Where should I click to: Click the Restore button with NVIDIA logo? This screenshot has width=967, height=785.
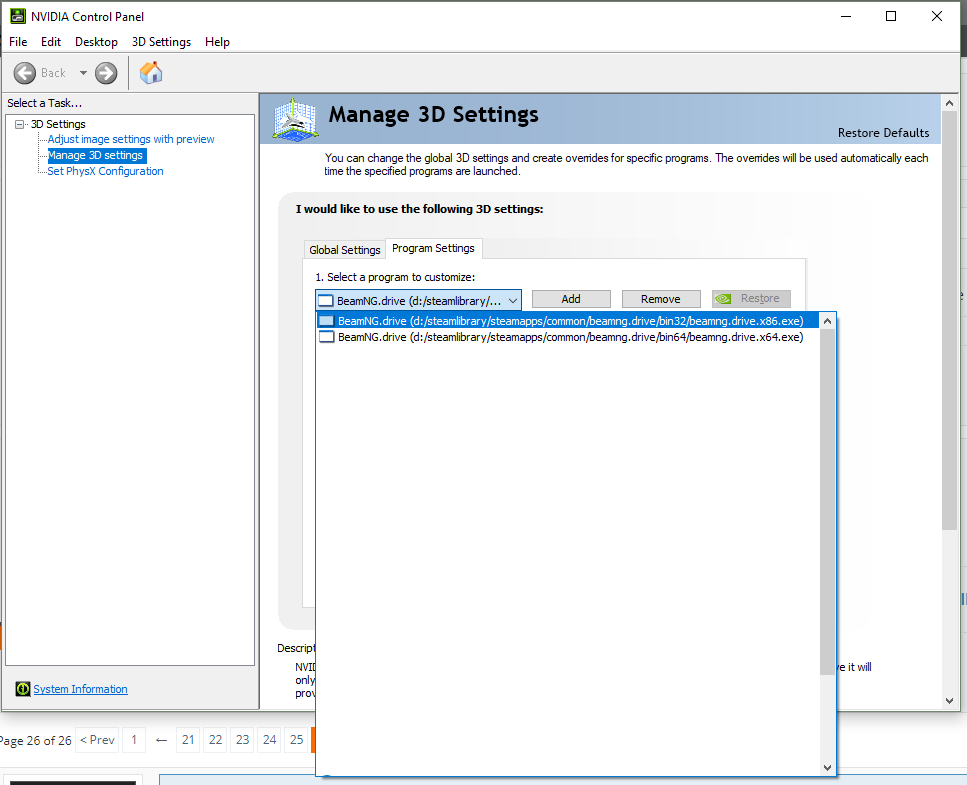(751, 299)
